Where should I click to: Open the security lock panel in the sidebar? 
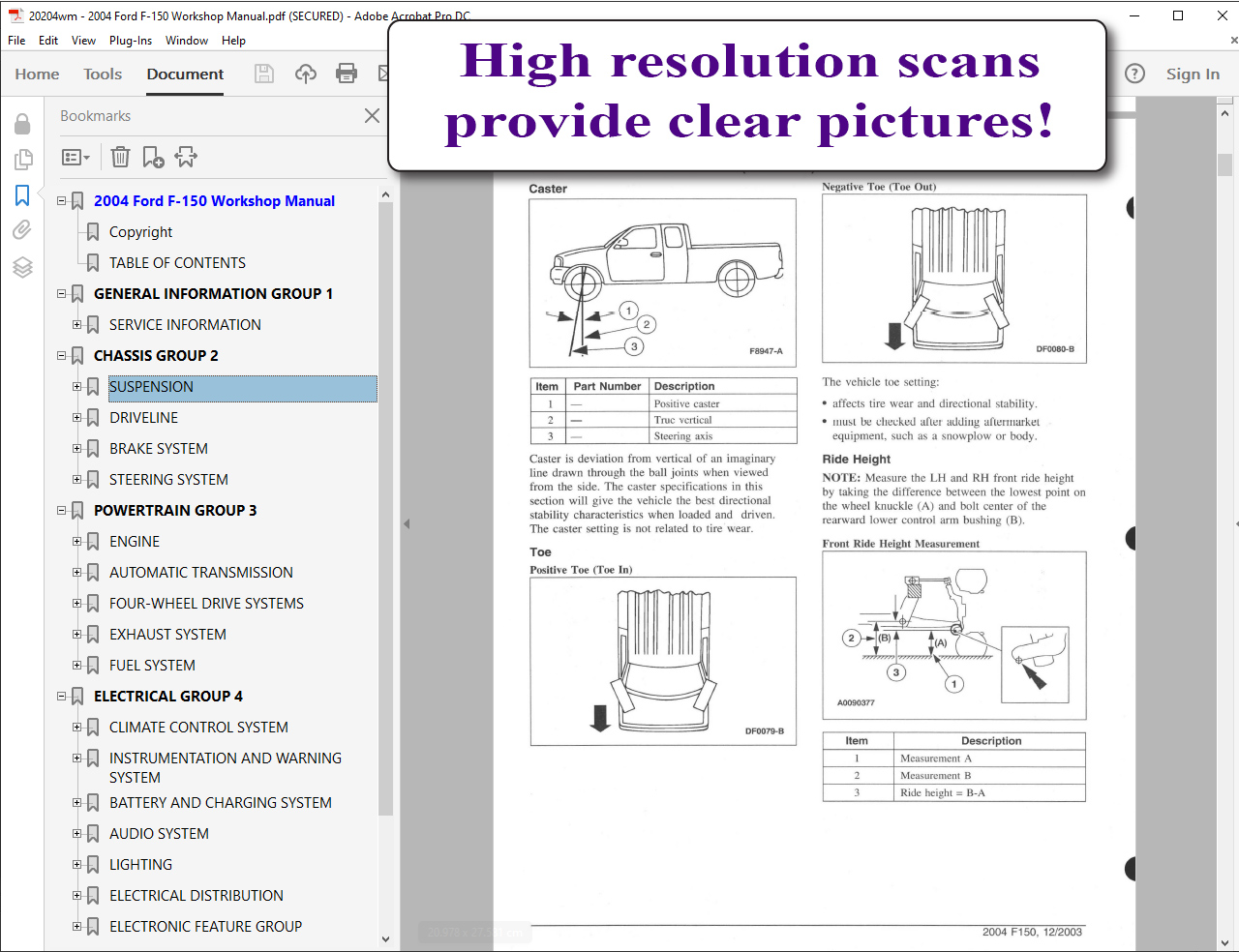pos(22,124)
